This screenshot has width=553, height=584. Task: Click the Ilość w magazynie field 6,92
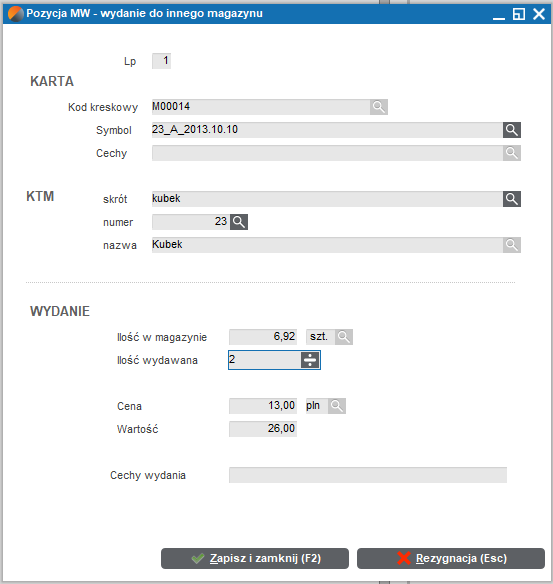point(263,337)
